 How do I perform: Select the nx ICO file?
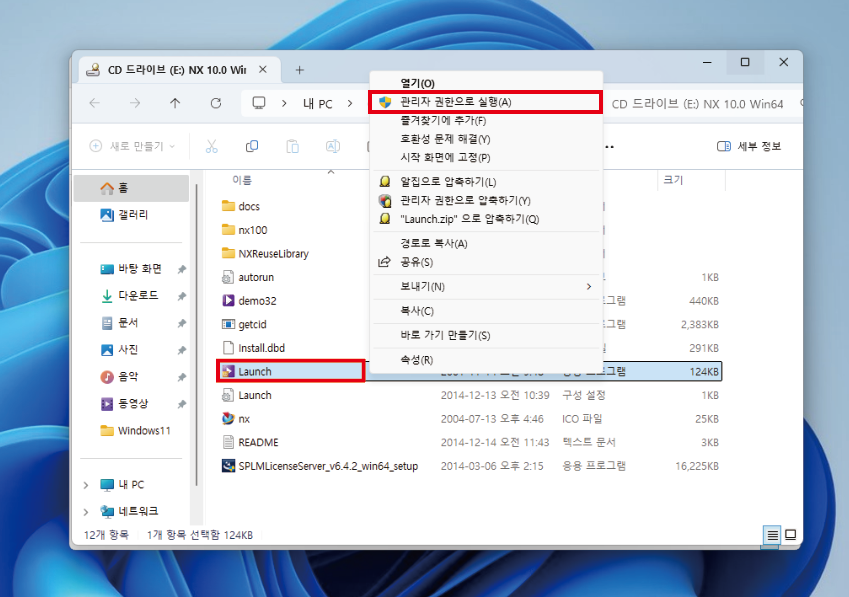pyautogui.click(x=236, y=419)
